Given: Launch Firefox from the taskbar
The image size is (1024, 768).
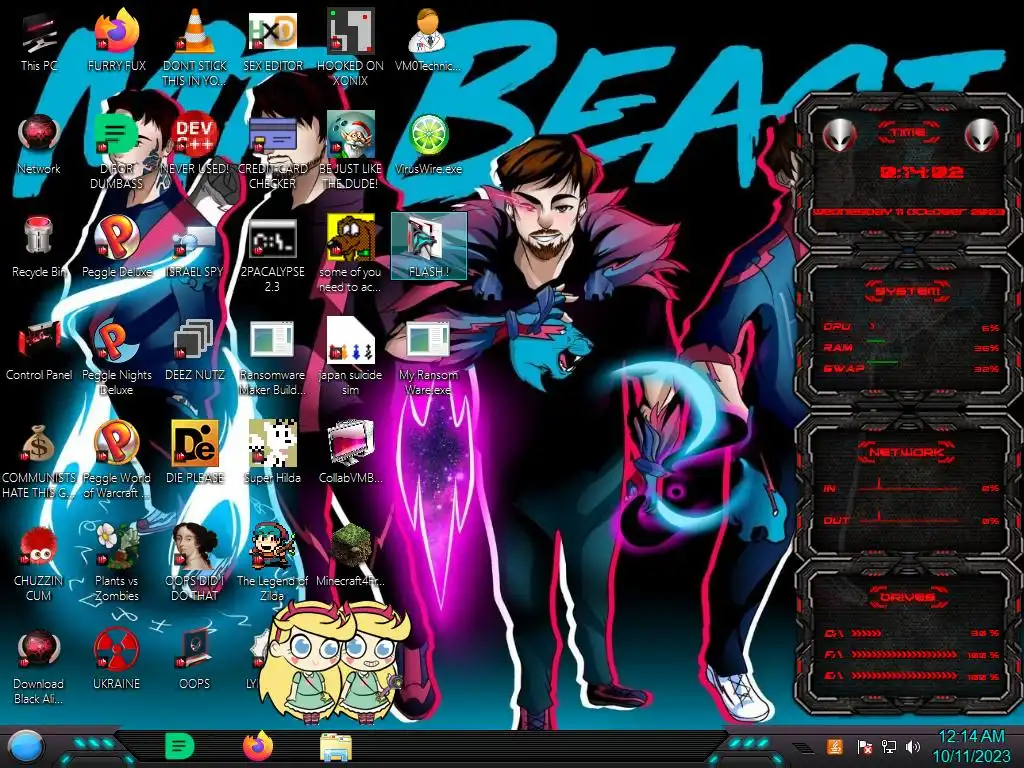Looking at the screenshot, I should click(x=258, y=746).
